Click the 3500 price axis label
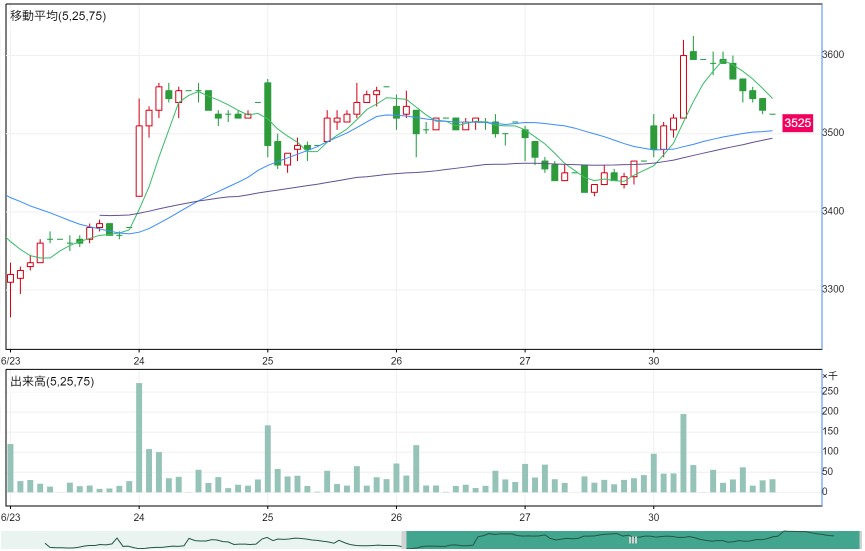This screenshot has width=865, height=551. 832,133
